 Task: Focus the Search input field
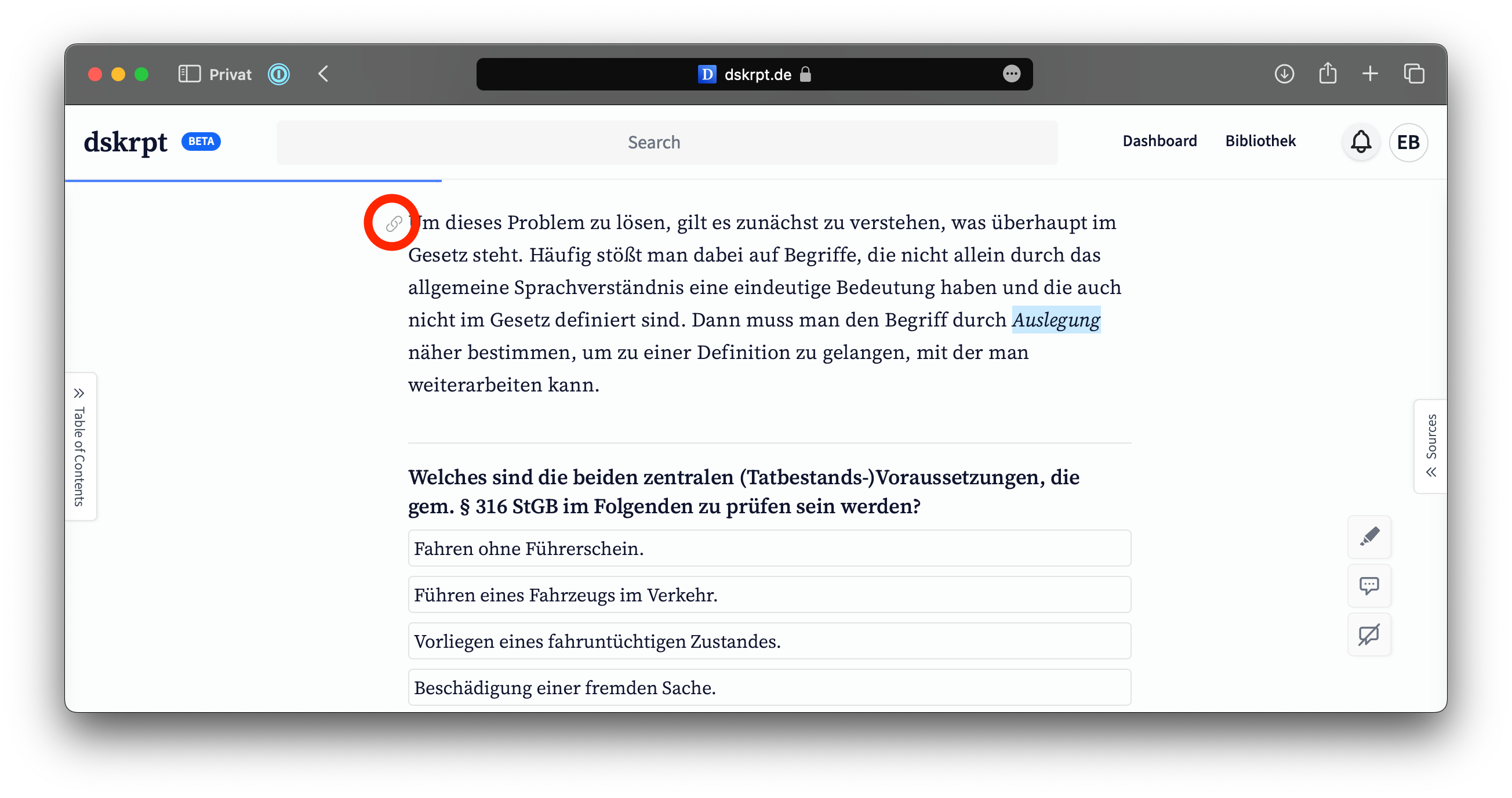tap(666, 142)
